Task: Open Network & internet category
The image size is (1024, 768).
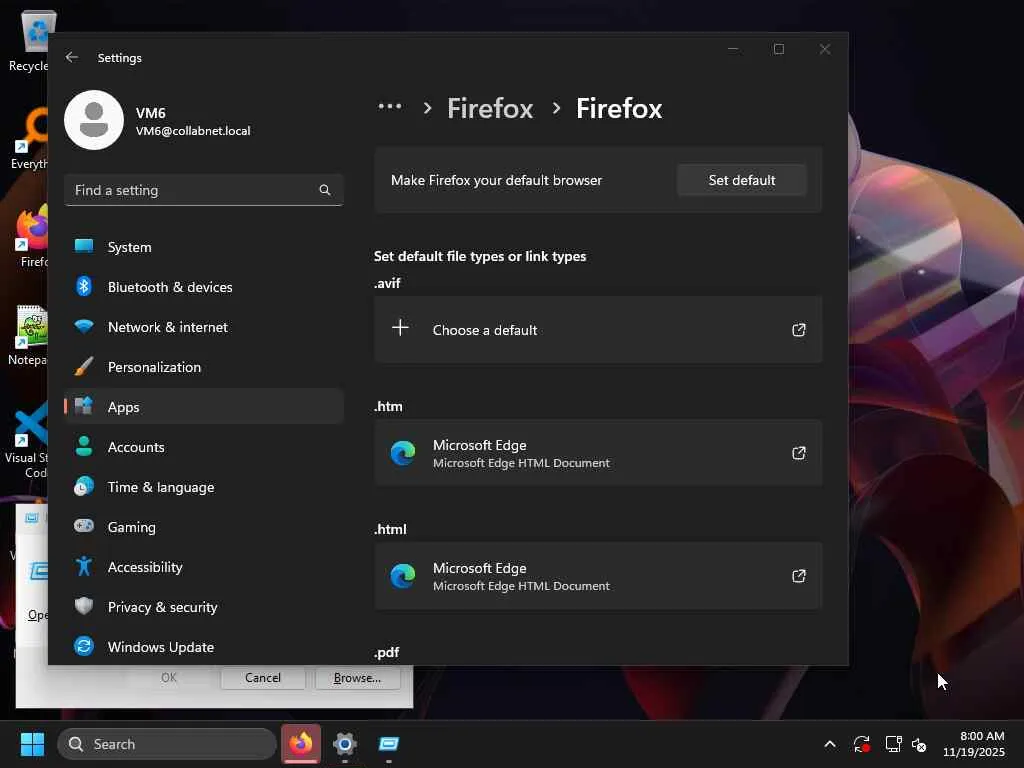Action: pos(204,327)
